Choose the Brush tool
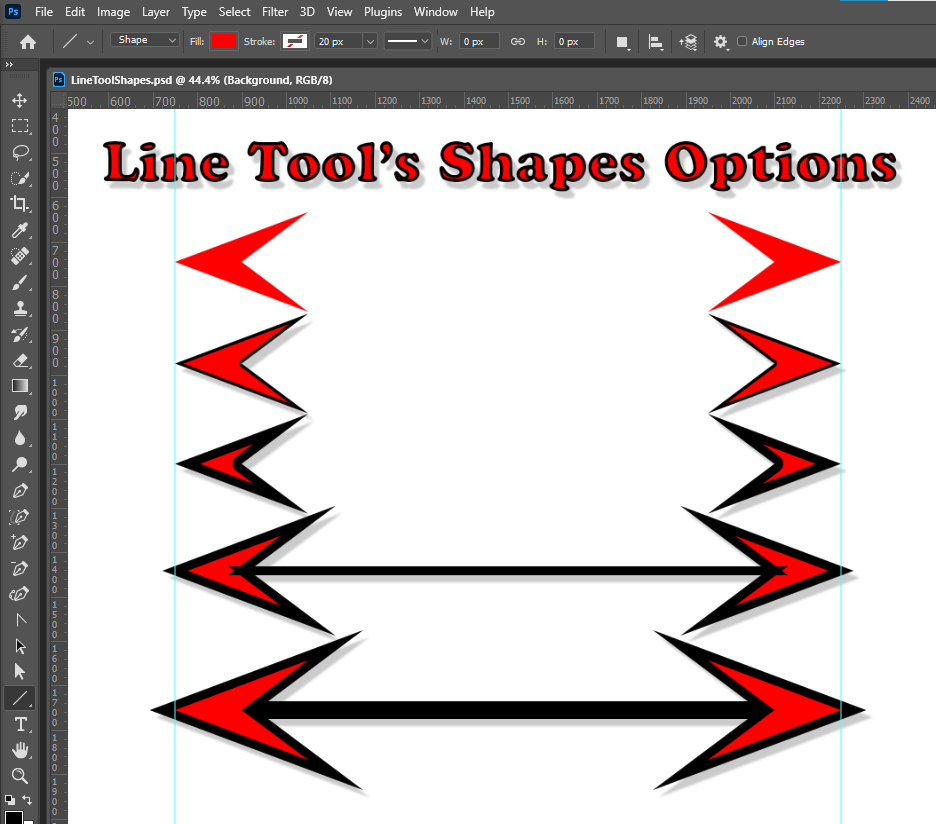 click(20, 282)
